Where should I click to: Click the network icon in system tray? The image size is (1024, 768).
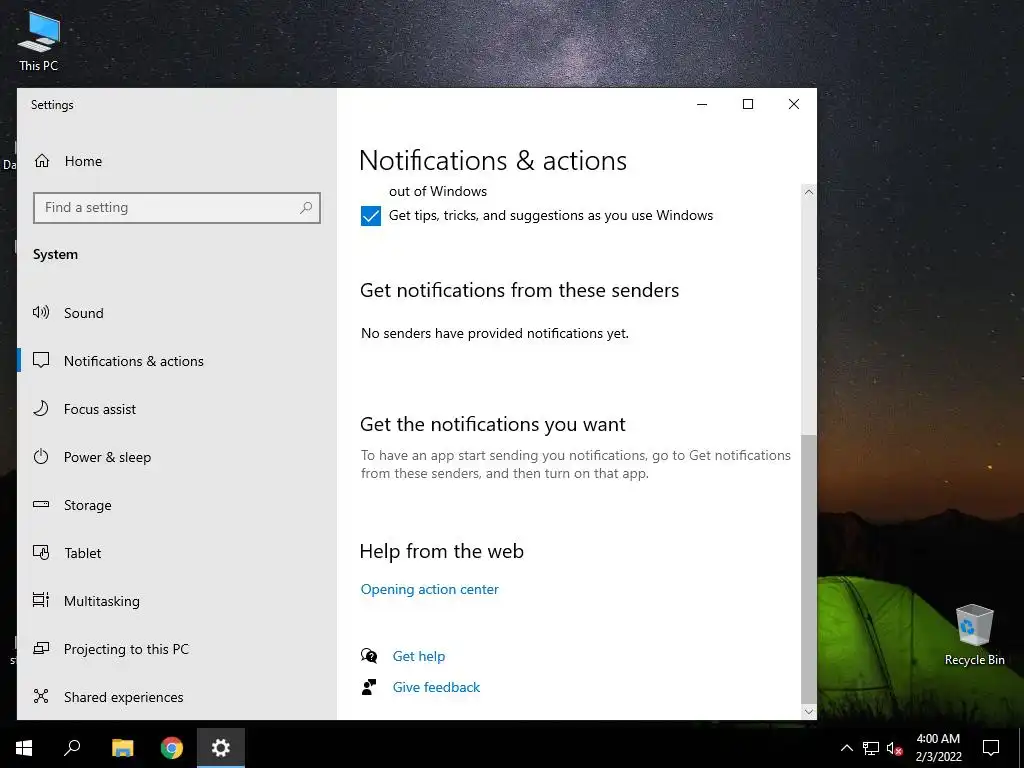click(871, 748)
